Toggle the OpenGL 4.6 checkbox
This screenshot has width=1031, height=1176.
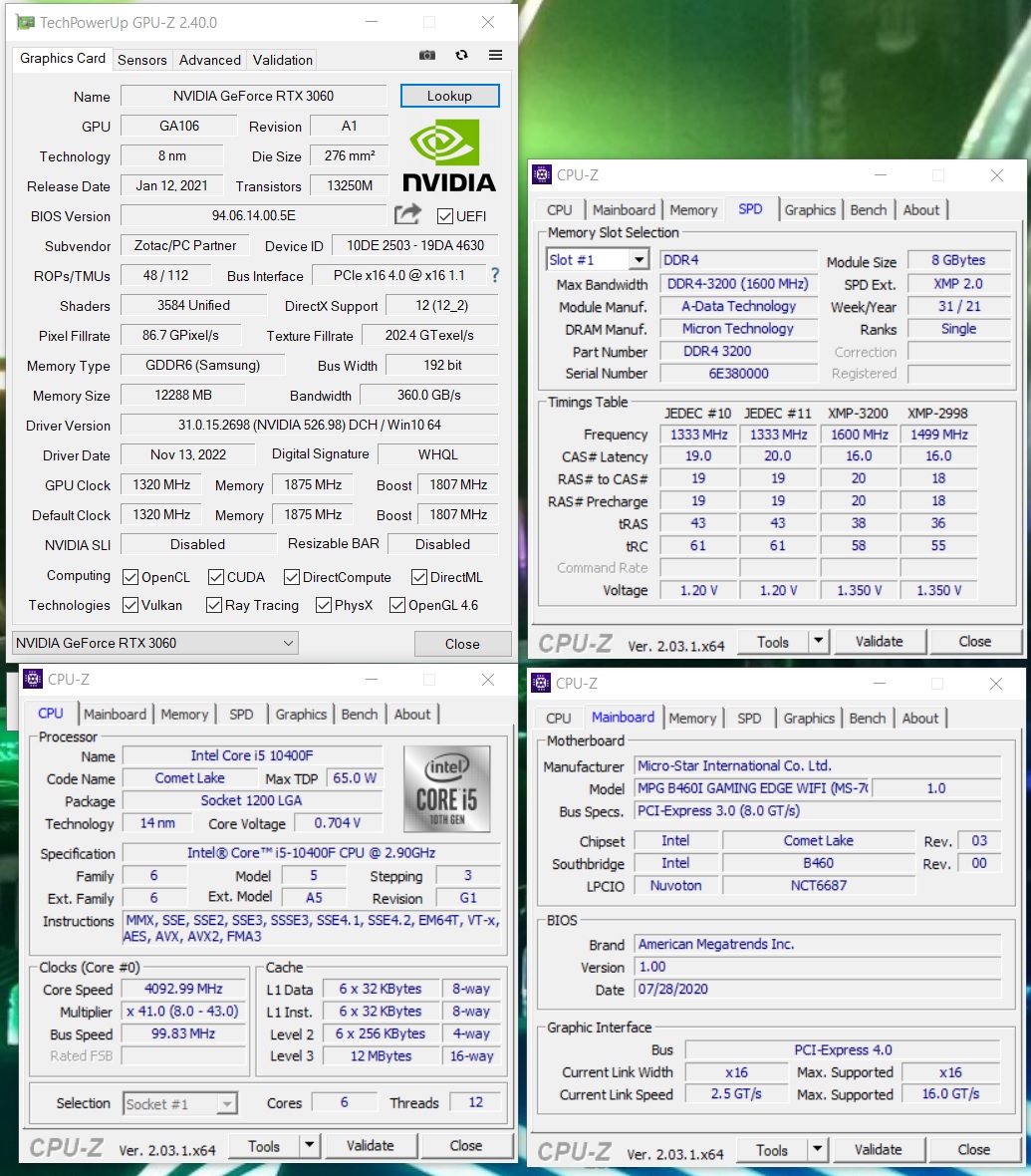pos(397,605)
